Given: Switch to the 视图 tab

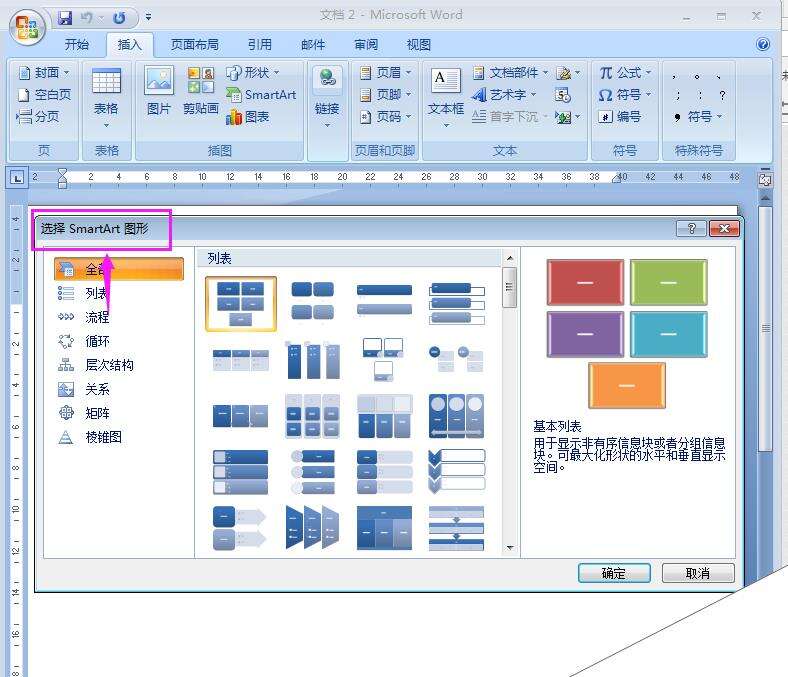Looking at the screenshot, I should click(419, 45).
